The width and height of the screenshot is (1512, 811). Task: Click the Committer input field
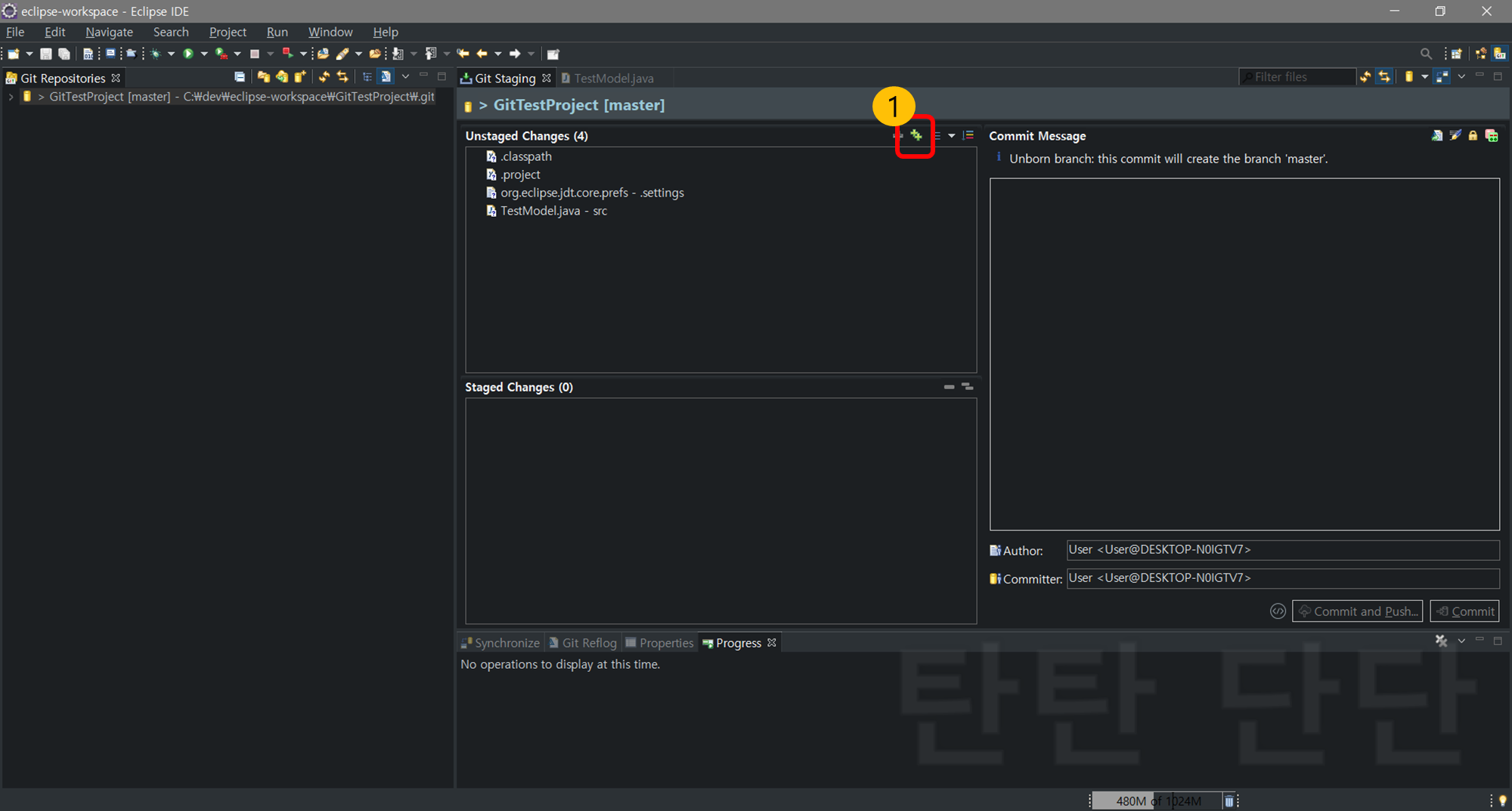pyautogui.click(x=1283, y=578)
